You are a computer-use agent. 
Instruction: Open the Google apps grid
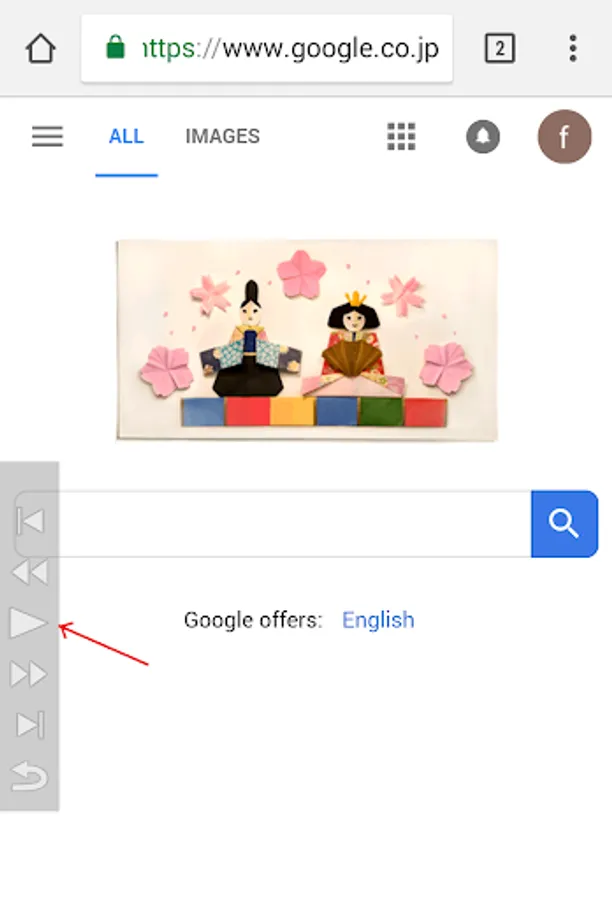click(401, 137)
